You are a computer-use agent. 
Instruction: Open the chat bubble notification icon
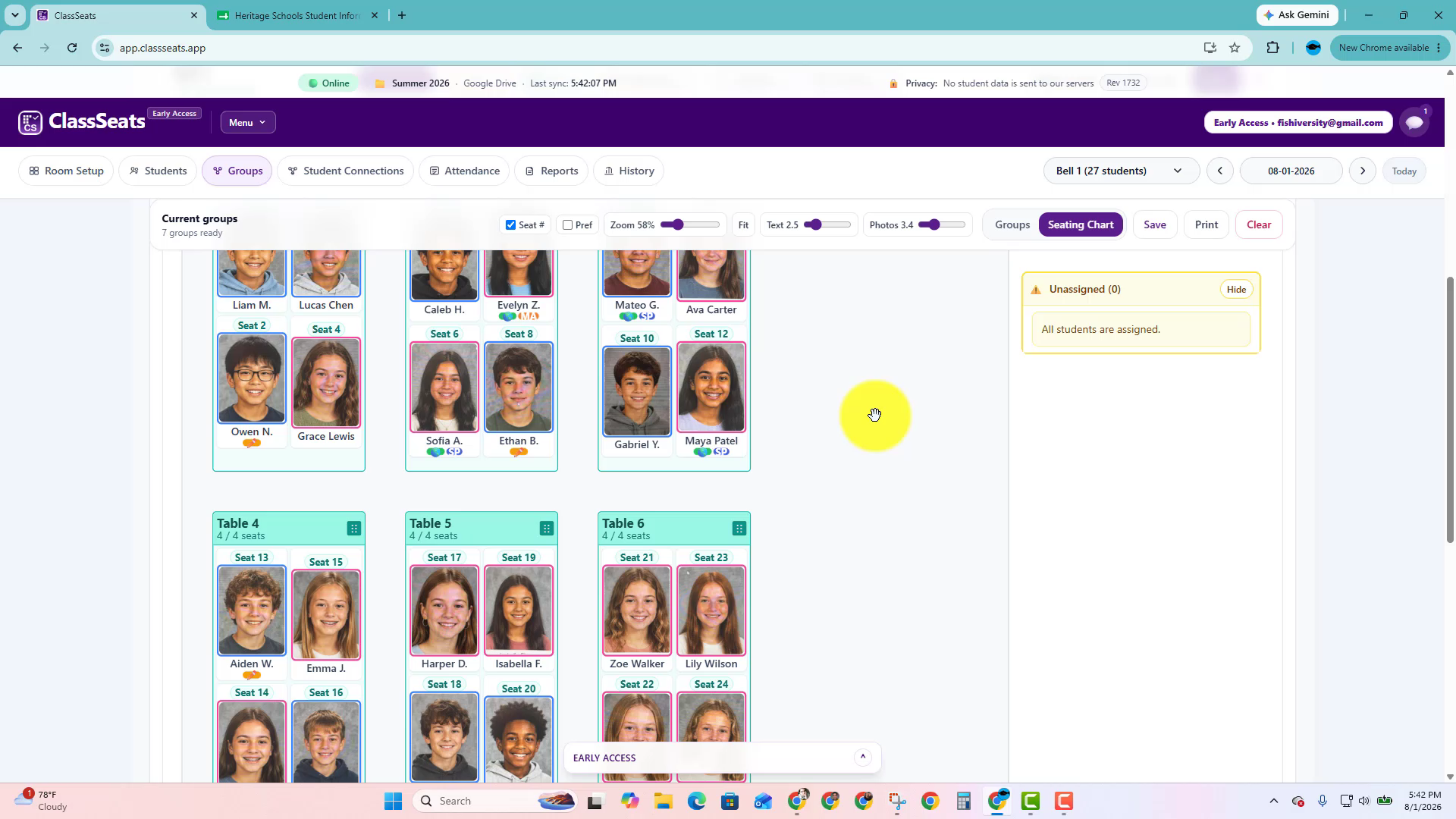tap(1414, 122)
